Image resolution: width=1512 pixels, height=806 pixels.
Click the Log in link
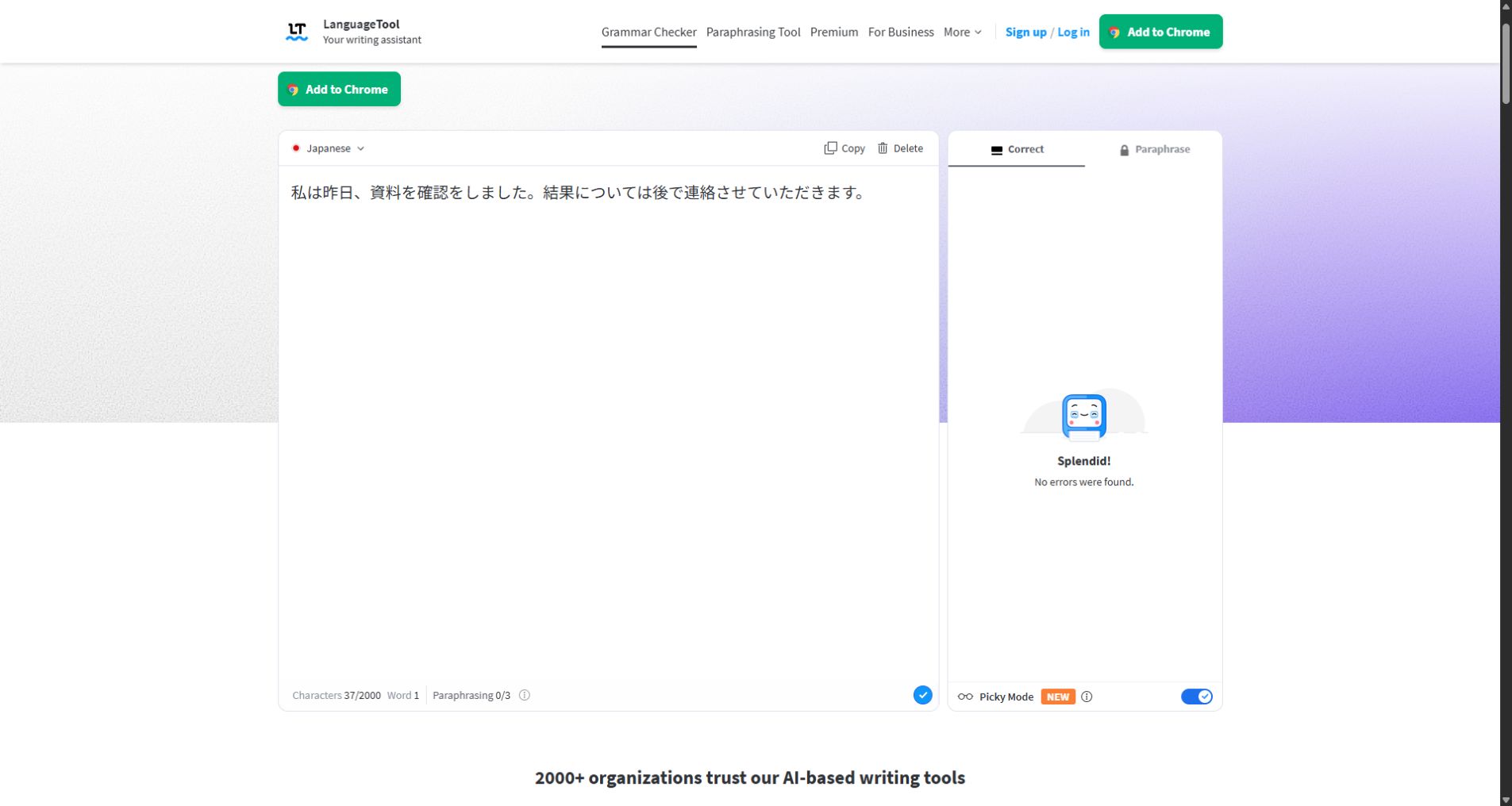tap(1073, 32)
